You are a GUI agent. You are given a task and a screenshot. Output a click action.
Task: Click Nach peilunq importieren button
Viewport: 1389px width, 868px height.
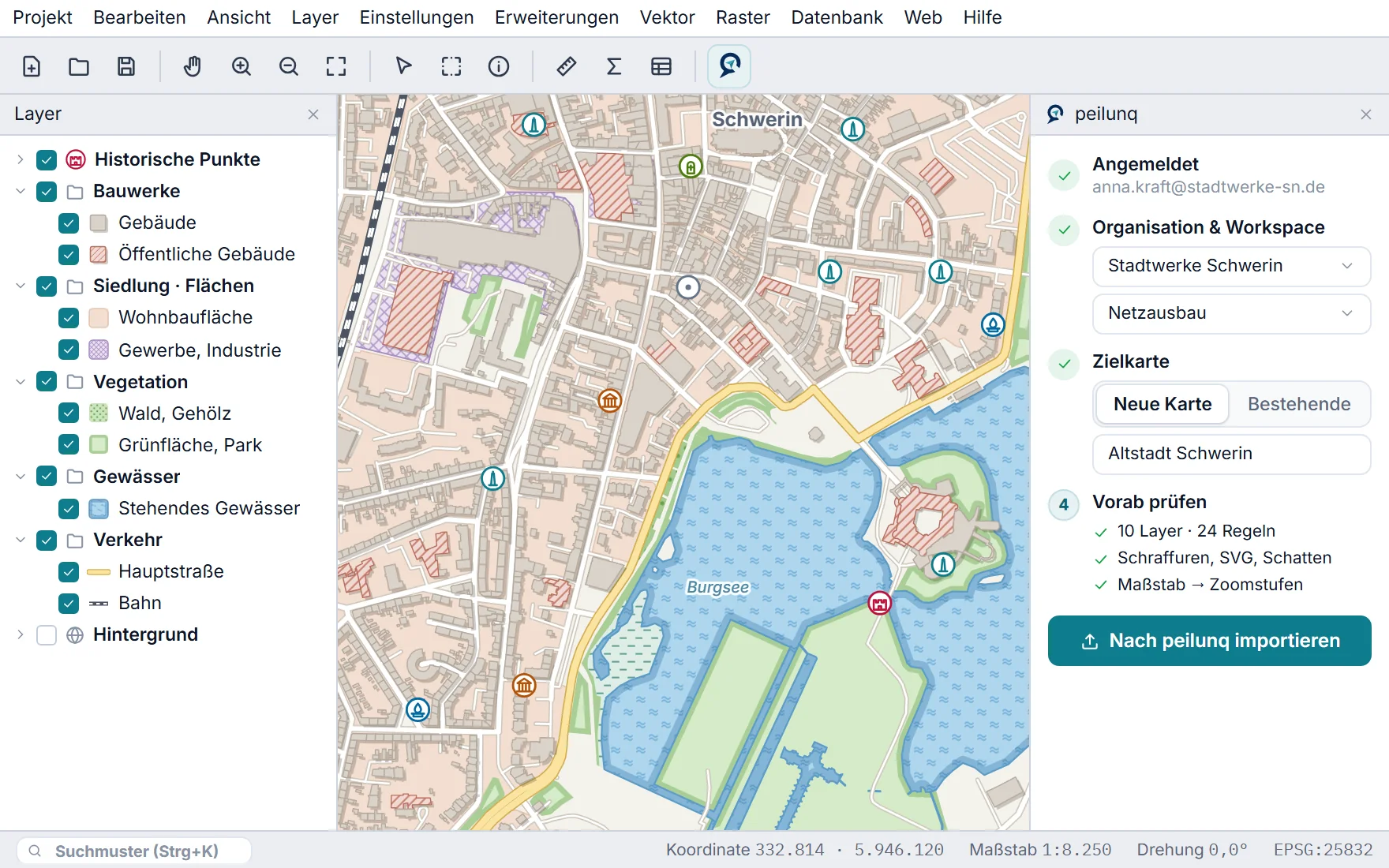tap(1209, 641)
